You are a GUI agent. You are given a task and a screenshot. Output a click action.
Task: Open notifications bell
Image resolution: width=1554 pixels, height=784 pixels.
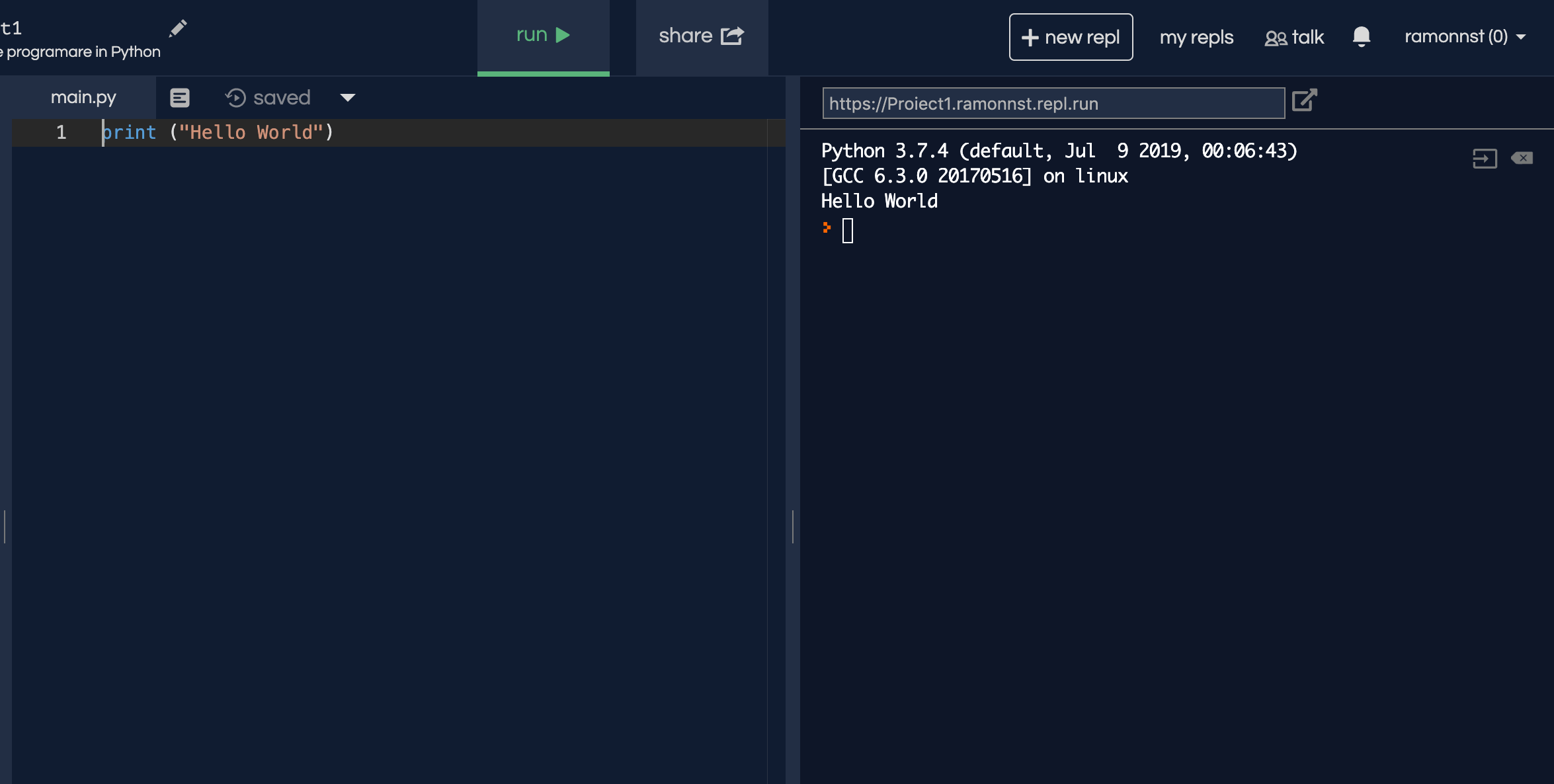coord(1362,36)
